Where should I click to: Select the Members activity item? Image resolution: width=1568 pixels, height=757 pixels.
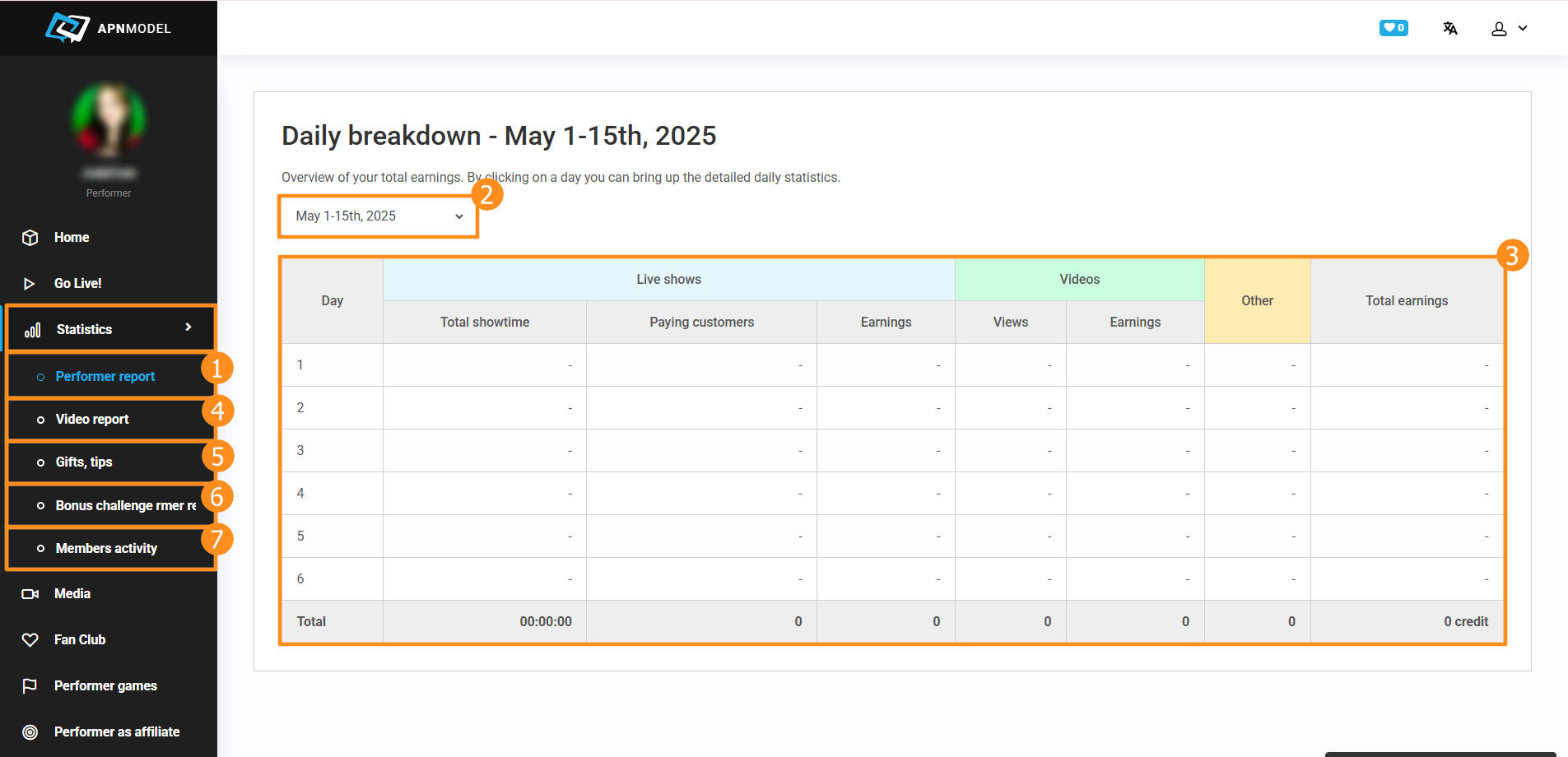coord(106,549)
